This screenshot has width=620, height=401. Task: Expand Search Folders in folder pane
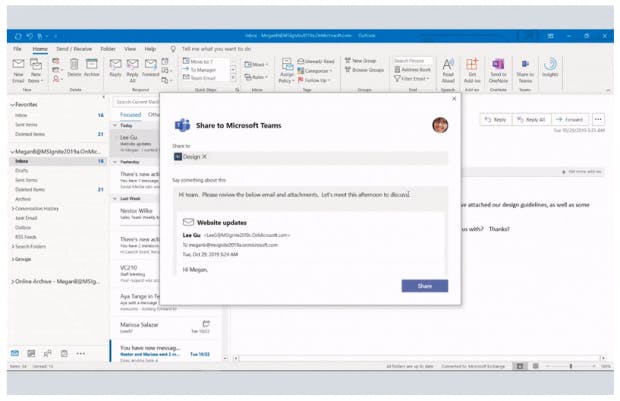pos(13,246)
